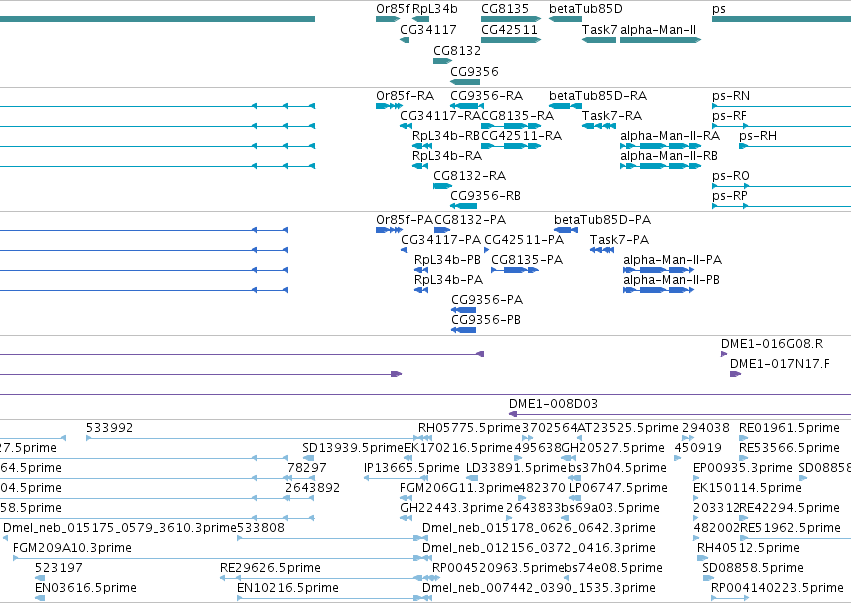This screenshot has width=851, height=603.
Task: Click the alpha-Man-II-PA protein label
Action: pyautogui.click(x=672, y=260)
